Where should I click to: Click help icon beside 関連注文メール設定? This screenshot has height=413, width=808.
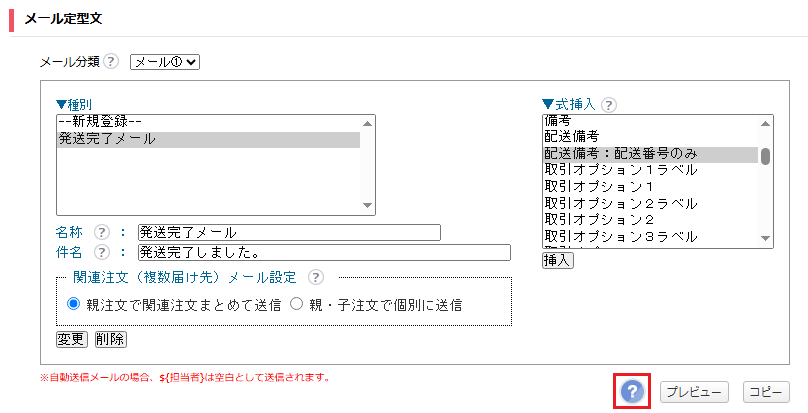tap(315, 277)
